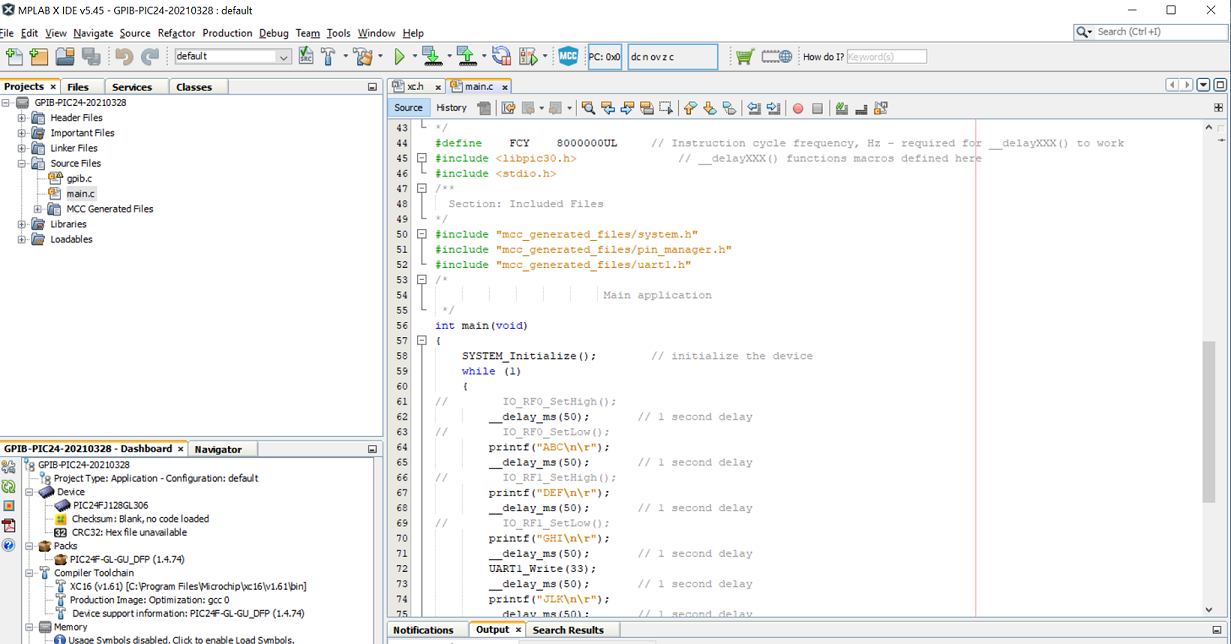The image size is (1231, 644).
Task: Click the Dashboard help question mark icon
Action: coord(9,546)
